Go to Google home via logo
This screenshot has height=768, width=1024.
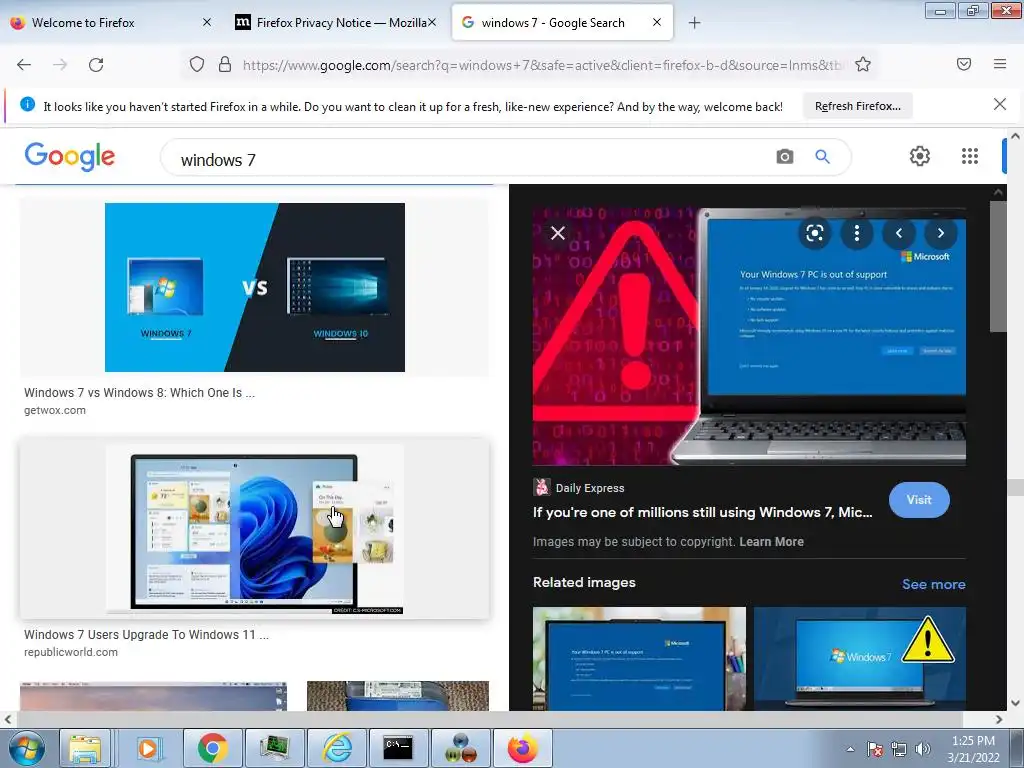tap(70, 157)
